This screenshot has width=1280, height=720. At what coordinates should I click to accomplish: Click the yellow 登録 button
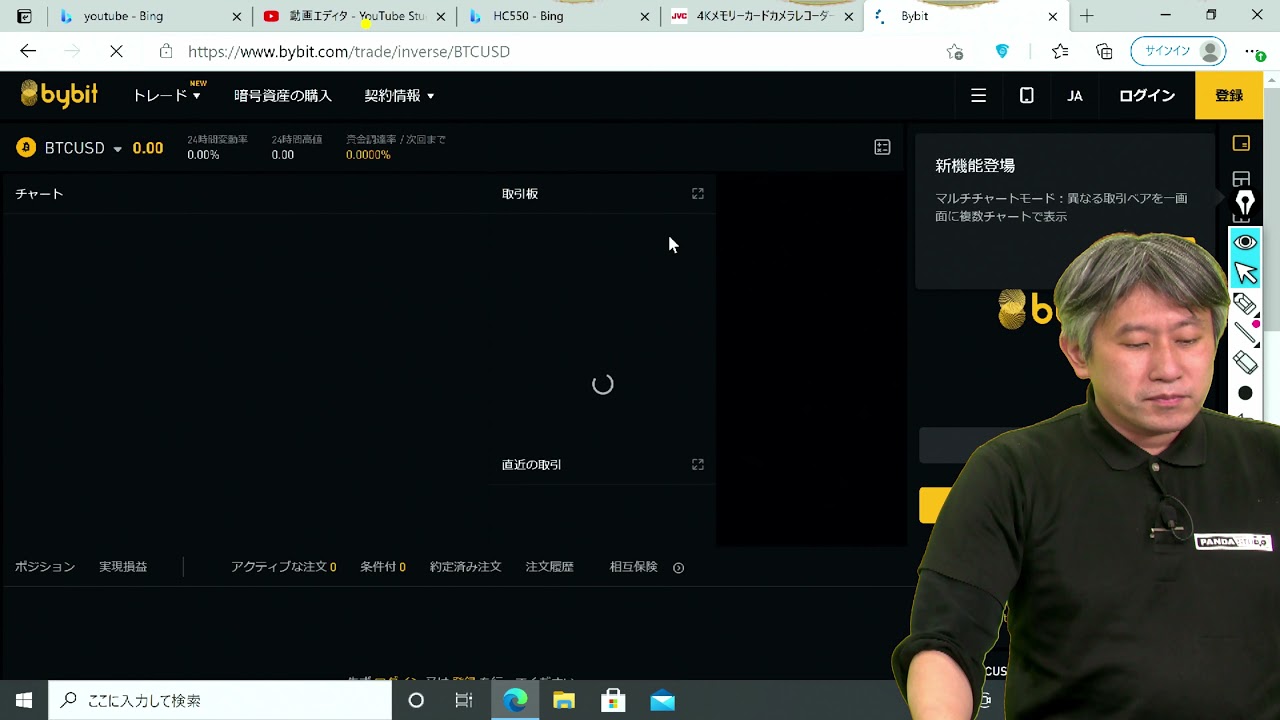(1229, 96)
